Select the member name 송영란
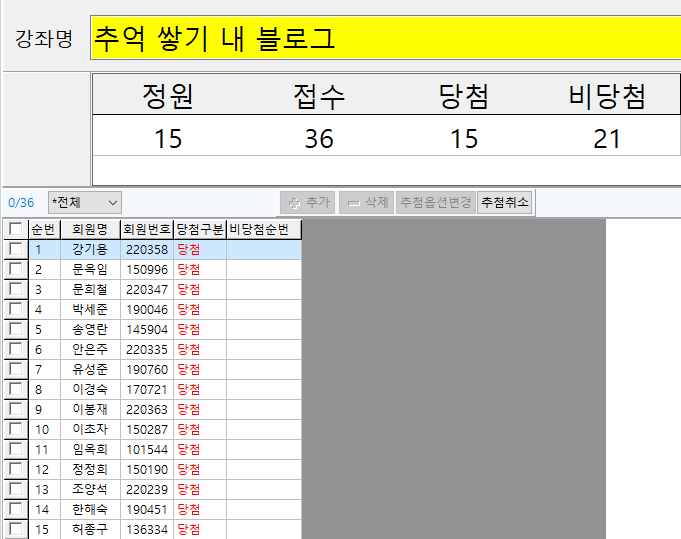681x539 pixels. click(90, 329)
